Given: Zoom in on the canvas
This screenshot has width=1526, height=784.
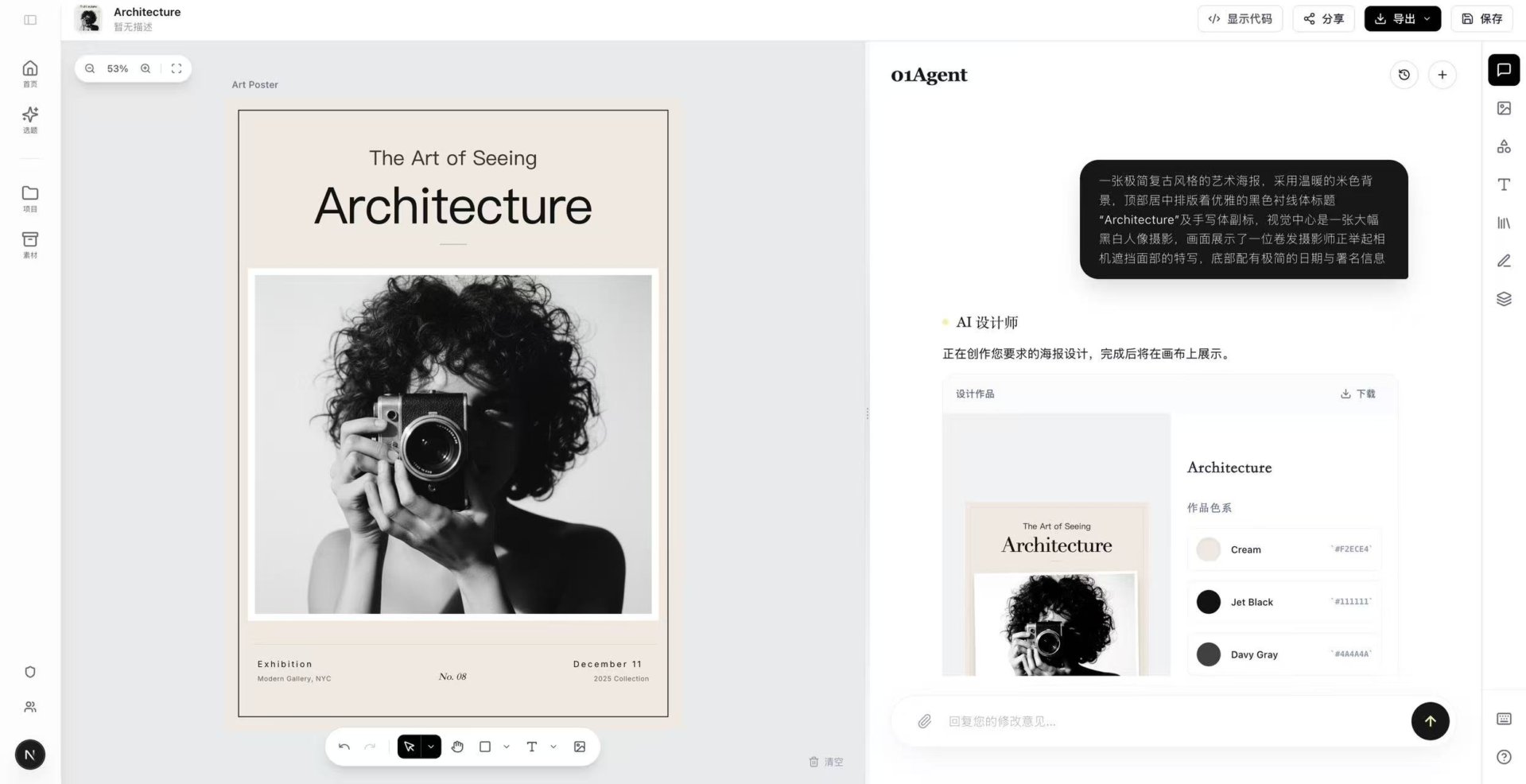Looking at the screenshot, I should tap(146, 68).
